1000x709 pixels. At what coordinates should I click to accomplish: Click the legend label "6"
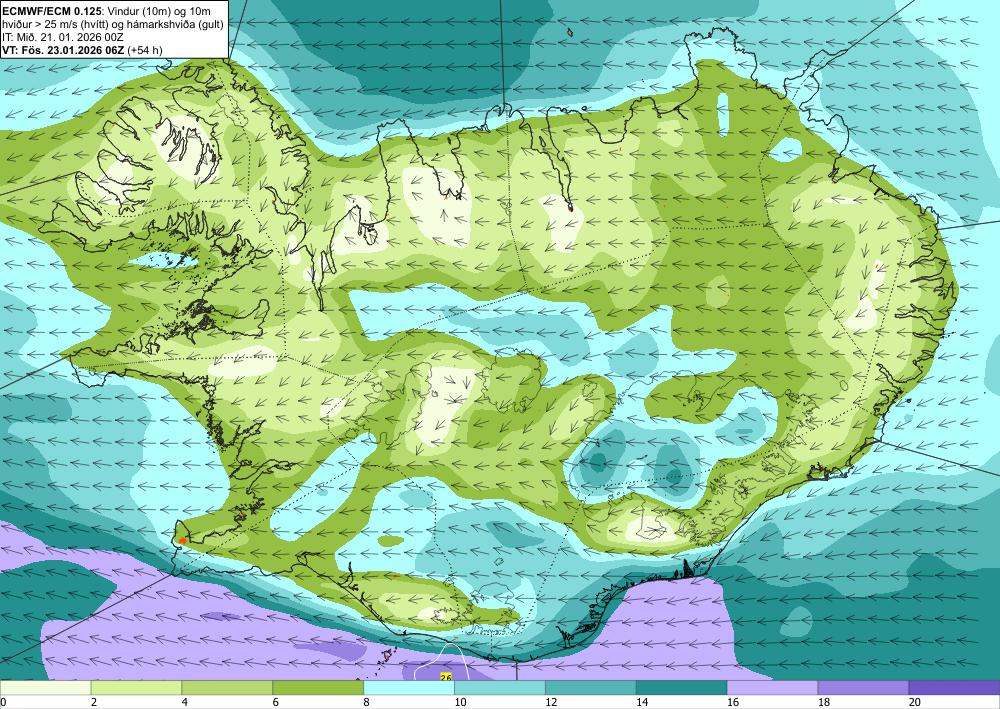[x=276, y=702]
